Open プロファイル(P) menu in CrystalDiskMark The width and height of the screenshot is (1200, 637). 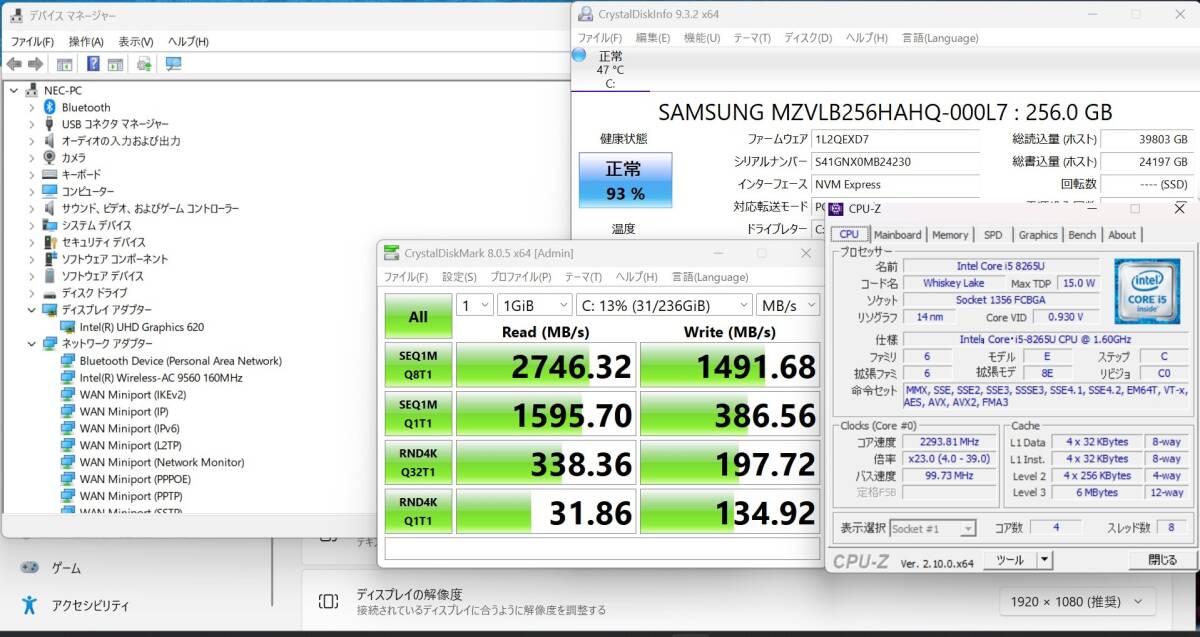tap(520, 277)
